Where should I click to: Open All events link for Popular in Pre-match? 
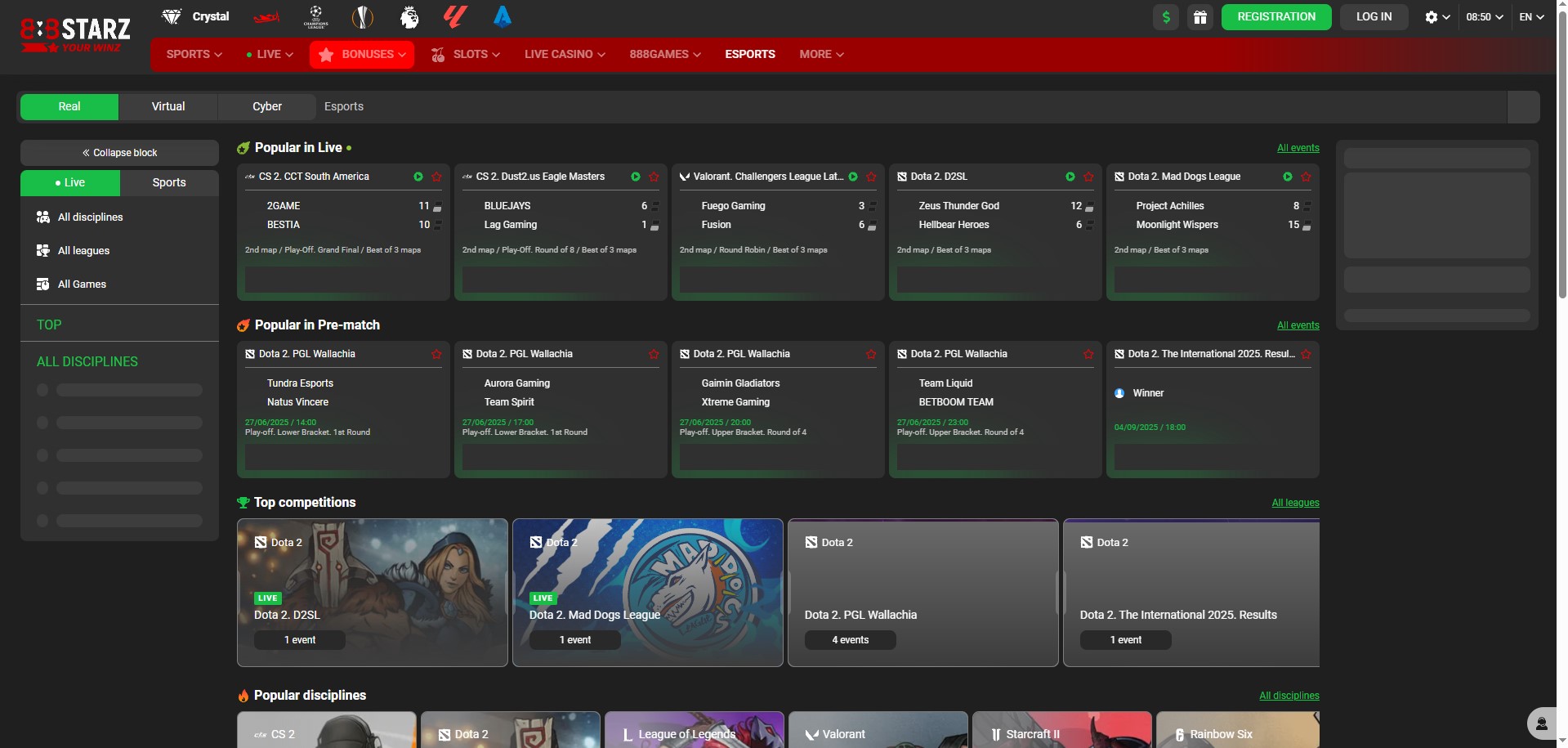1298,325
